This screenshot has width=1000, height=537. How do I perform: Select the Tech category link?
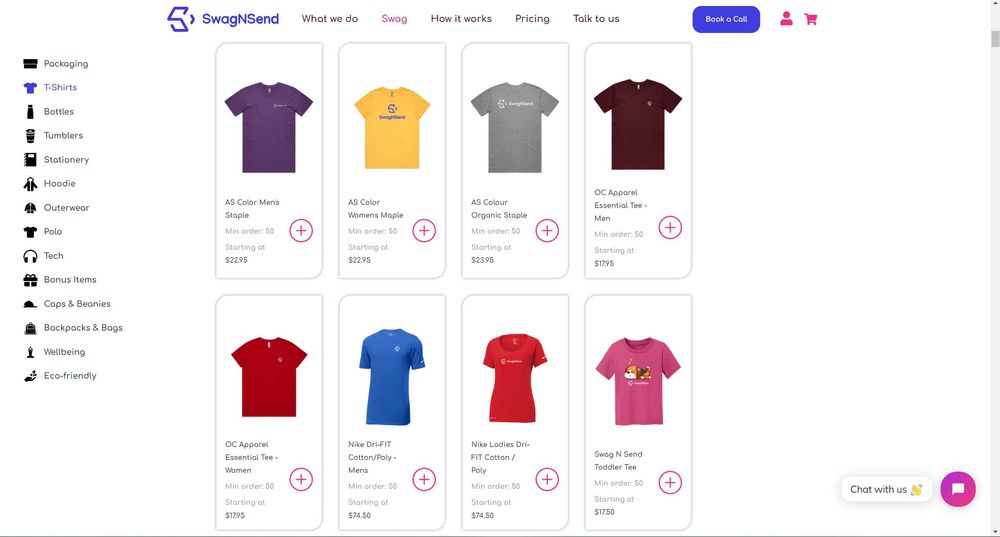[54, 256]
